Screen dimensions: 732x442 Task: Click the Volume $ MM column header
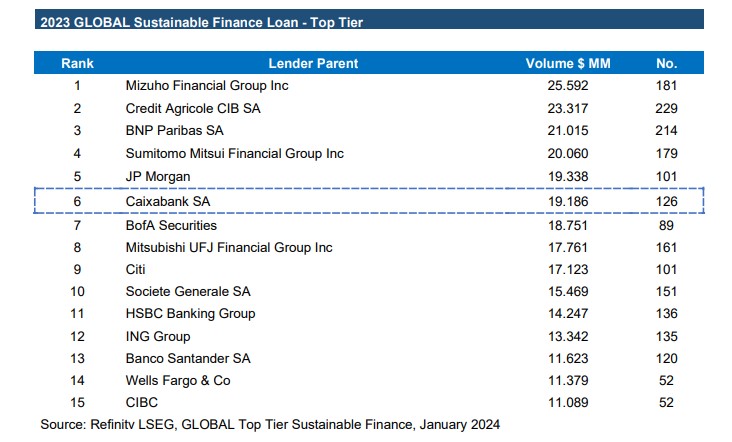[x=567, y=63]
